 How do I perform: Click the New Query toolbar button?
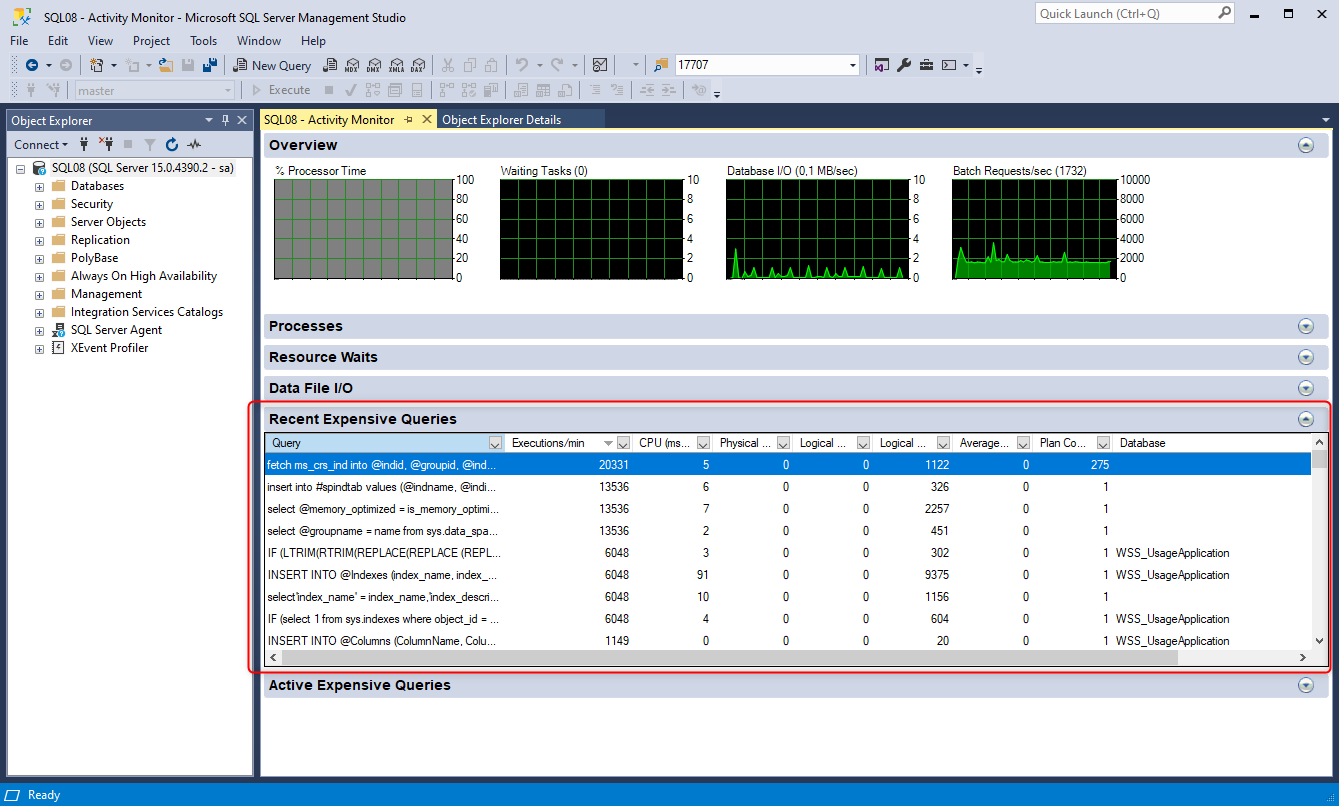click(272, 65)
